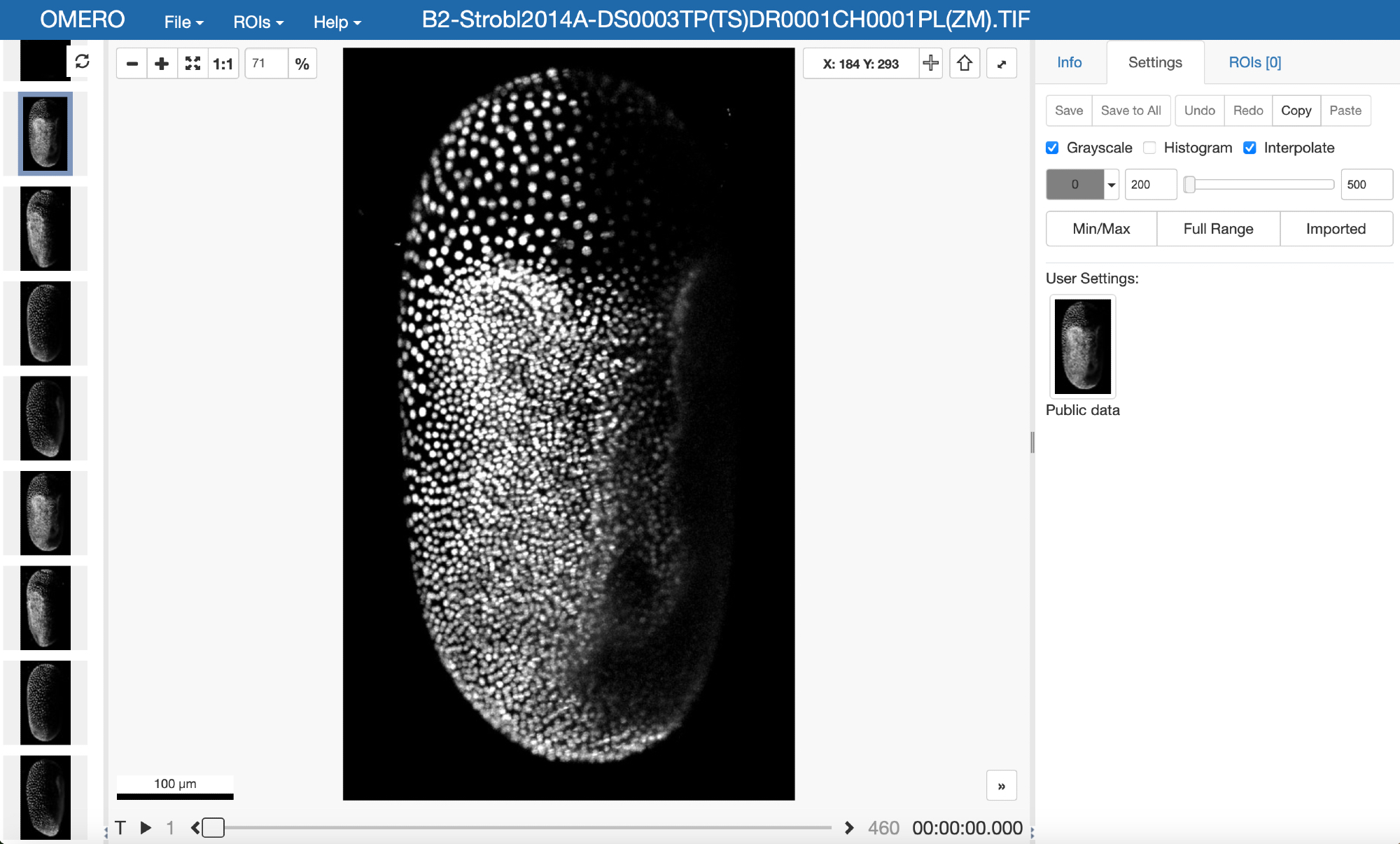This screenshot has width=1400, height=844.
Task: Enter full screen viewer mode
Action: pos(1002,64)
